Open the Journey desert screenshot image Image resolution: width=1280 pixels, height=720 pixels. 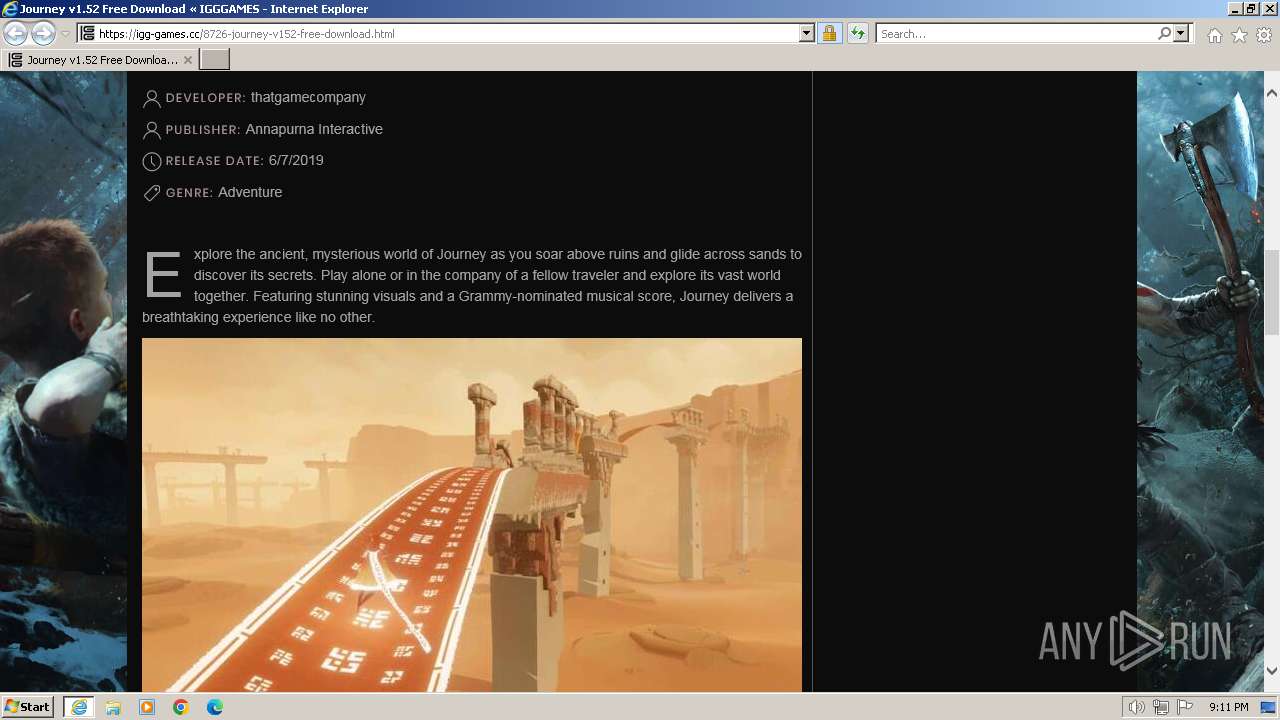tap(472, 515)
